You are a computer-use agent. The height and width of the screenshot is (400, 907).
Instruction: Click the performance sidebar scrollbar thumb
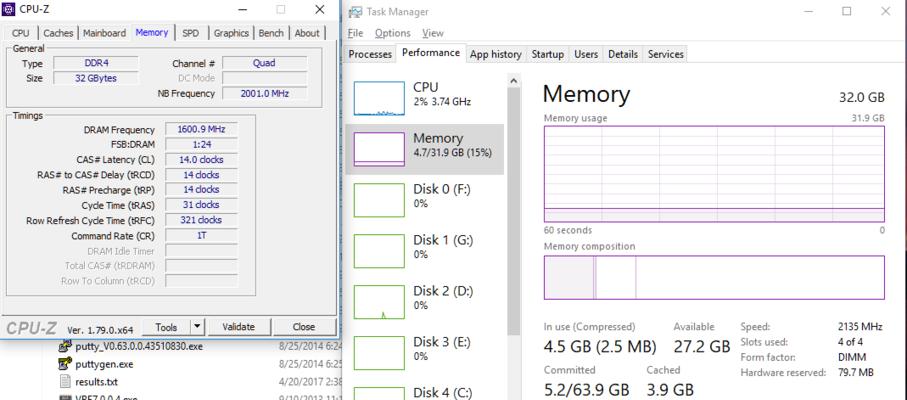(x=513, y=212)
